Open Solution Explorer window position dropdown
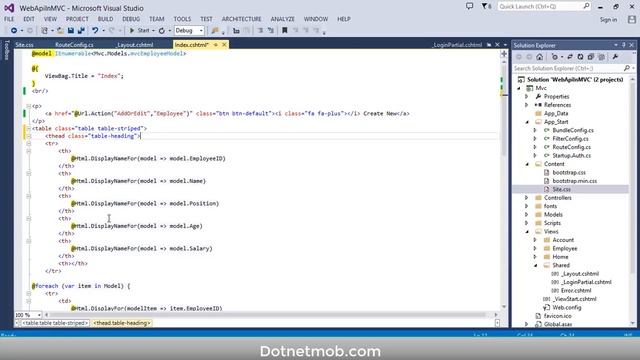This screenshot has height=360, width=640. pos(616,45)
